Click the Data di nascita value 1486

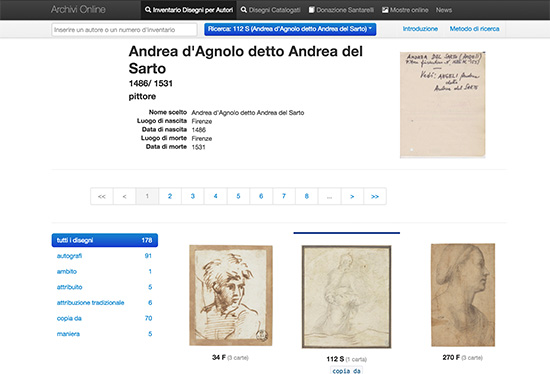point(199,130)
